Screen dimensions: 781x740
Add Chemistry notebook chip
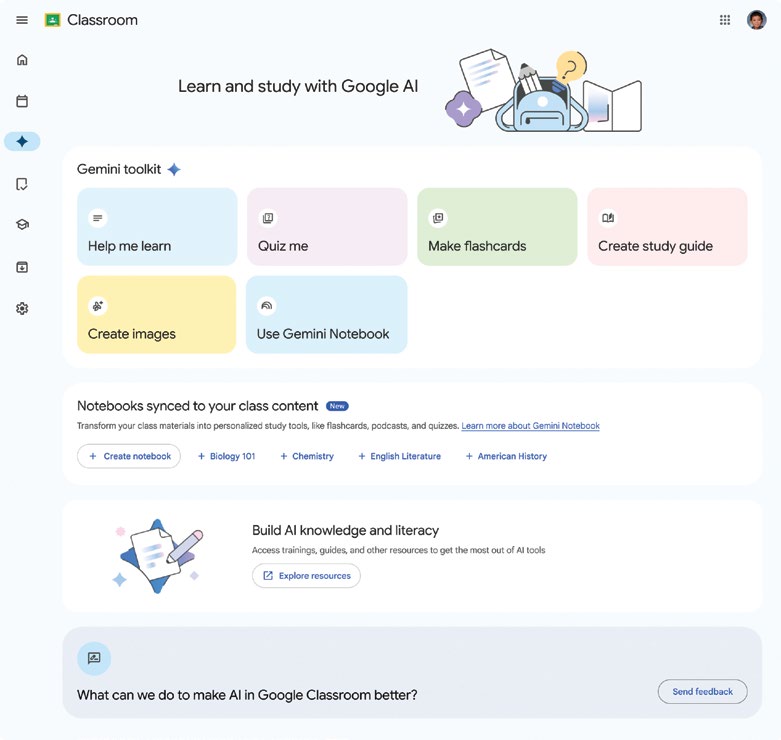pyautogui.click(x=307, y=456)
